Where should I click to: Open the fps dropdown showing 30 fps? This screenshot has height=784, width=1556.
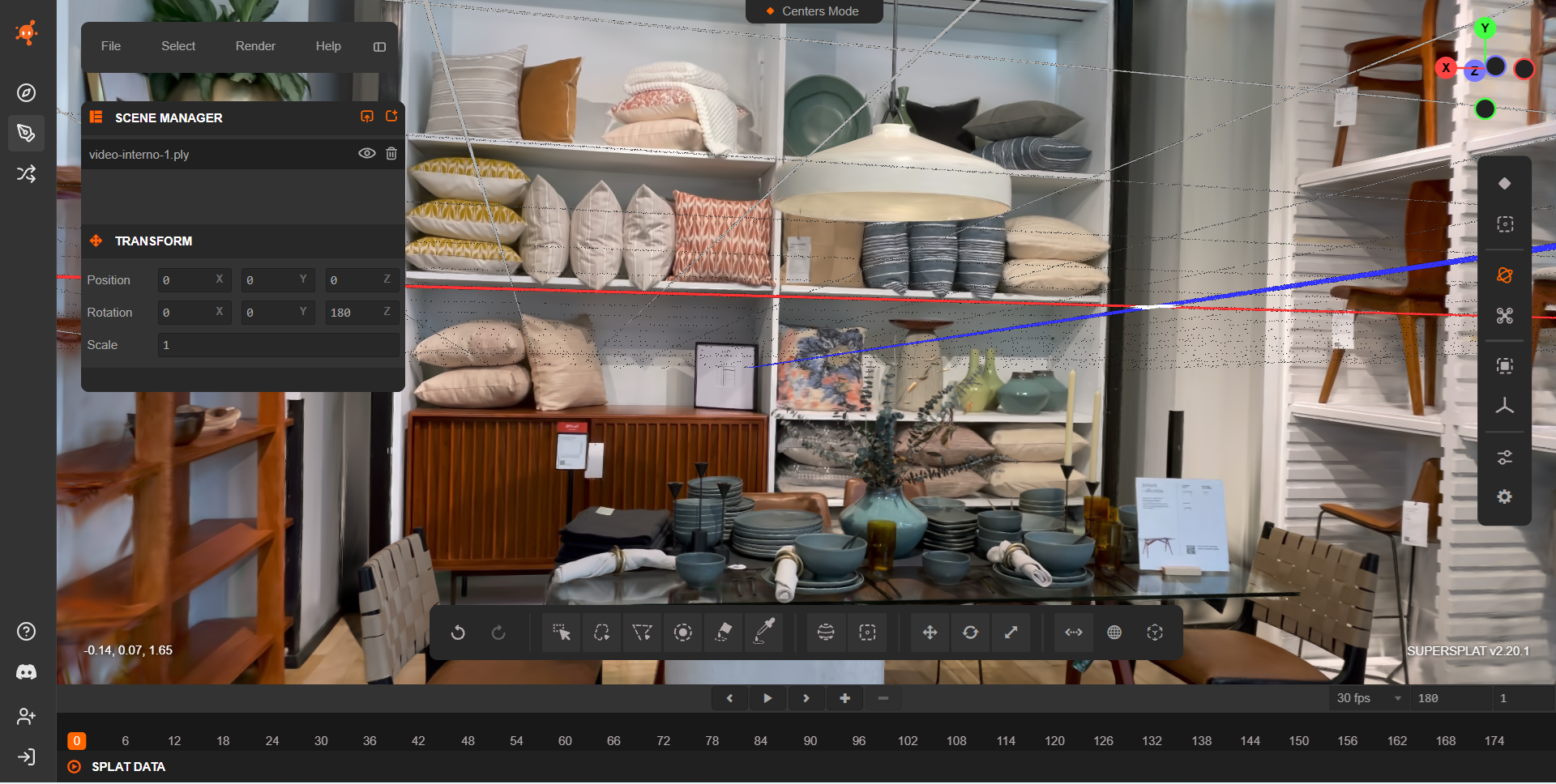[x=1369, y=698]
